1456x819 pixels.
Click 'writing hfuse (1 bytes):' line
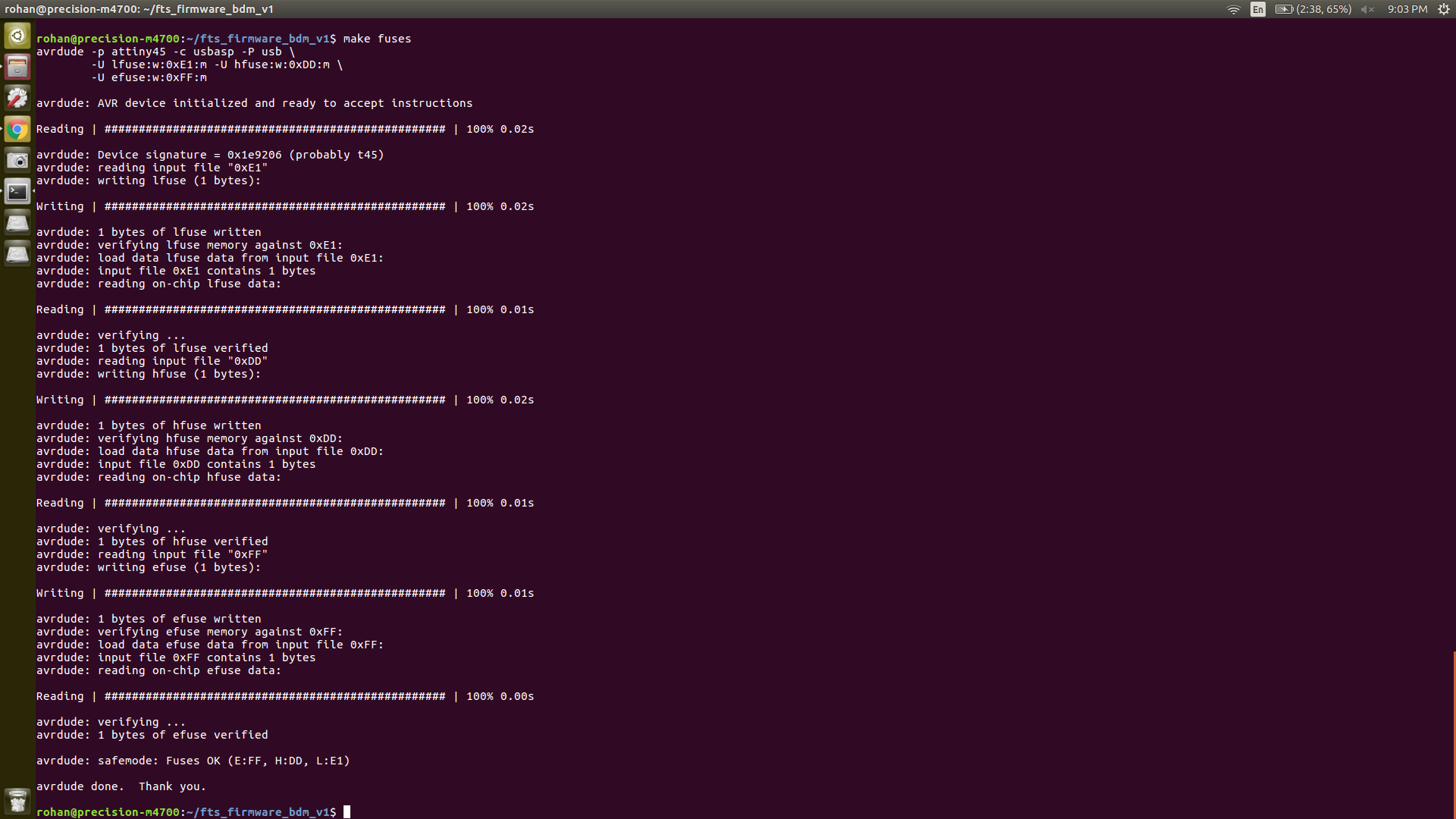(149, 374)
